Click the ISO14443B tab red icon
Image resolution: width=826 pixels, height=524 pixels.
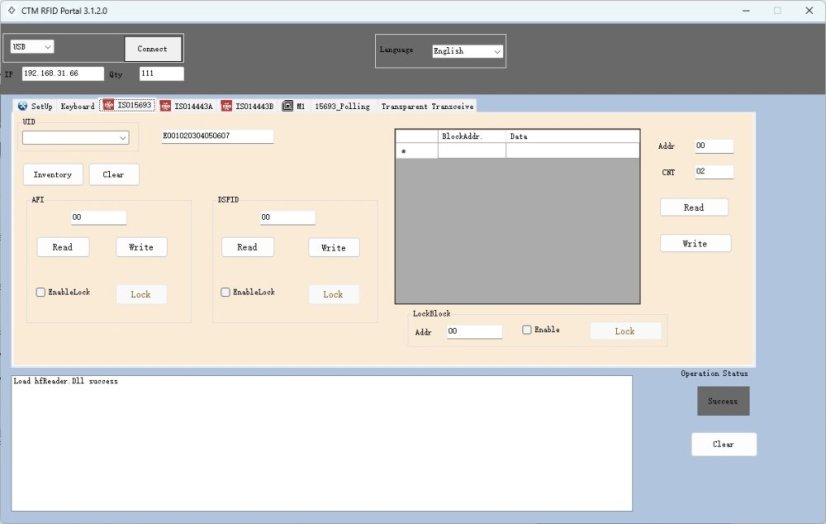coord(227,106)
